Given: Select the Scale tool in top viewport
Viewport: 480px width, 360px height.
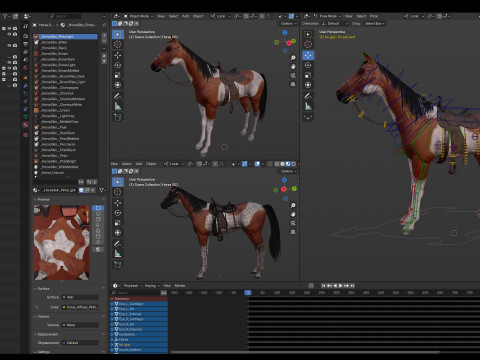Looking at the screenshot, I should point(117,75).
